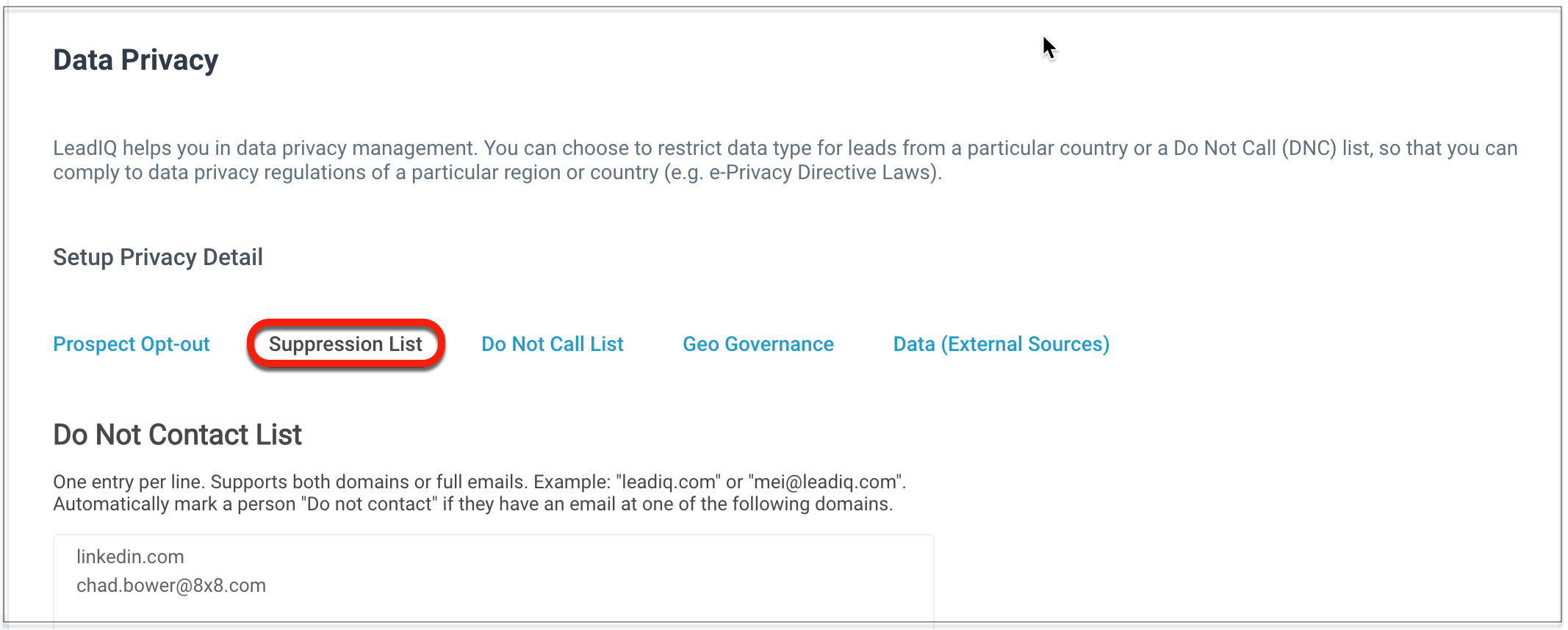
Task: Click the Data Privacy page heading
Action: (x=136, y=60)
